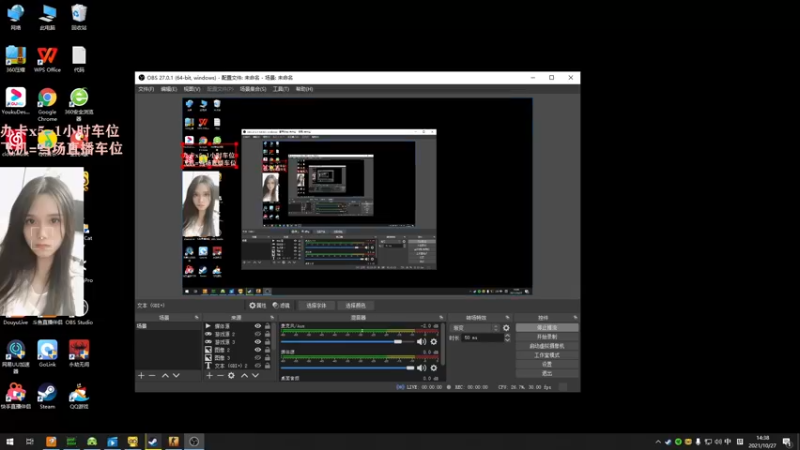Open Steam desktop shortcut
Image resolution: width=800 pixels, height=450 pixels.
point(47,396)
